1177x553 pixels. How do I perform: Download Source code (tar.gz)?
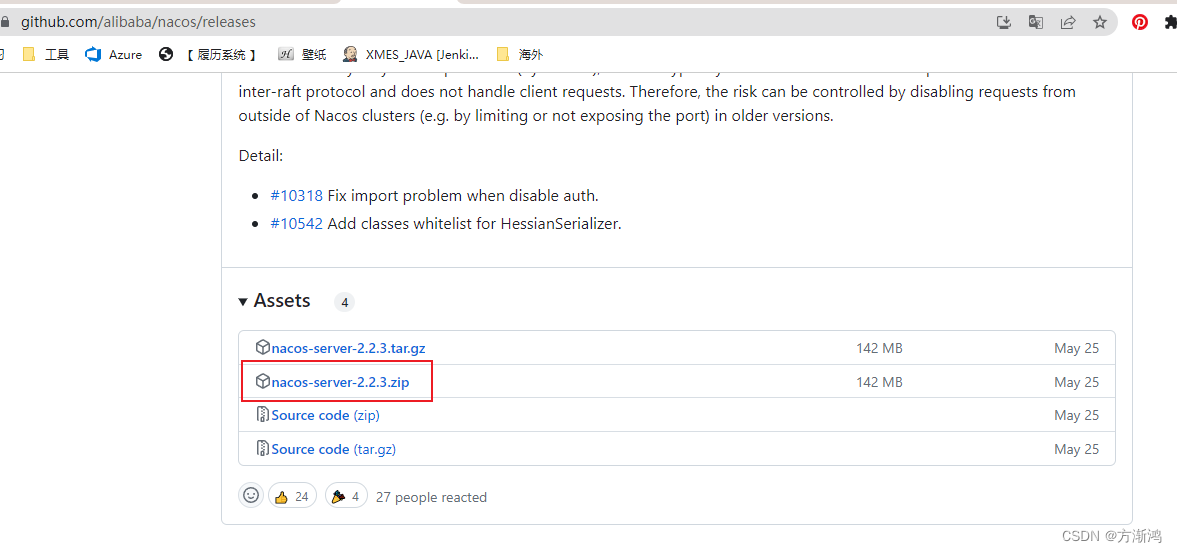click(x=333, y=449)
